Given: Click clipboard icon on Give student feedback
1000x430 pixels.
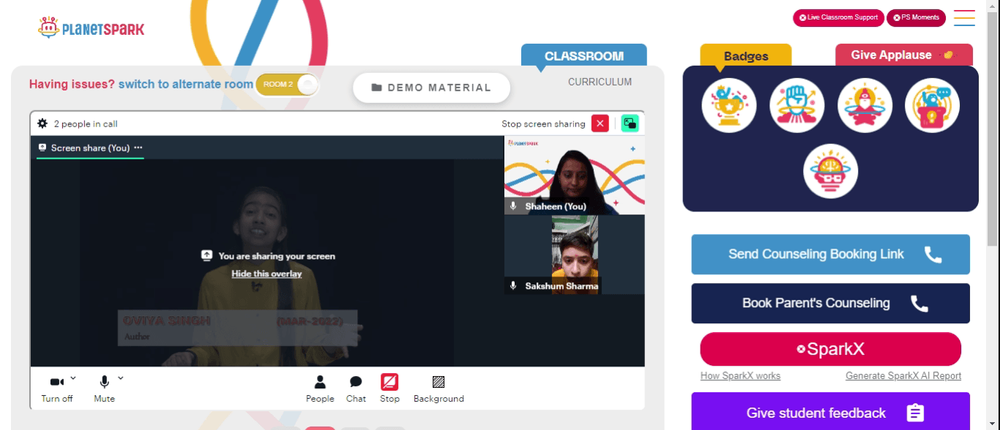Looking at the screenshot, I should [915, 413].
